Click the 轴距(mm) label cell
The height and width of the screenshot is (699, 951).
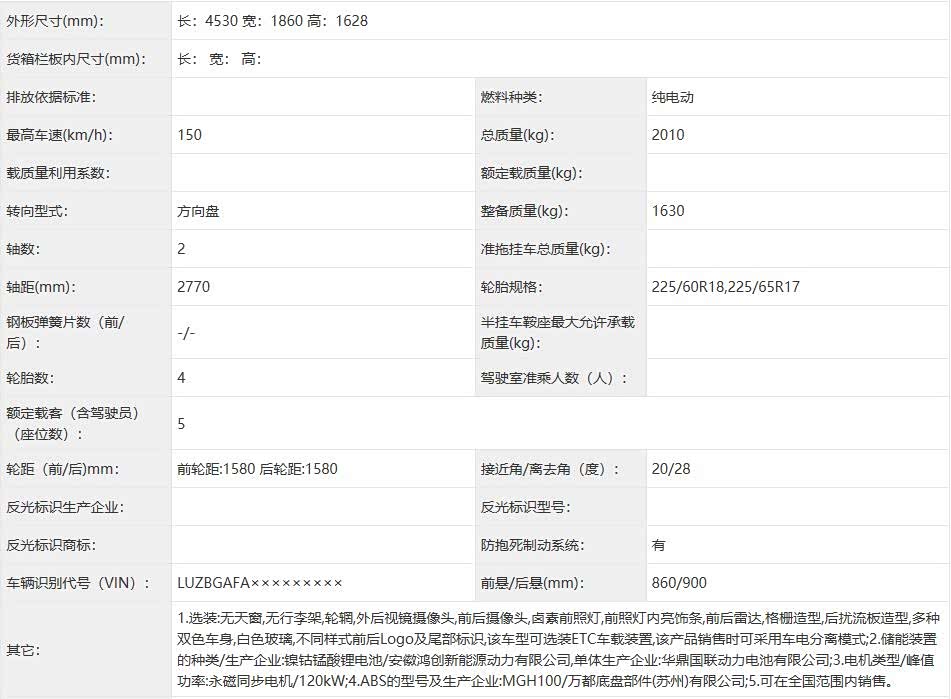pyautogui.click(x=40, y=287)
